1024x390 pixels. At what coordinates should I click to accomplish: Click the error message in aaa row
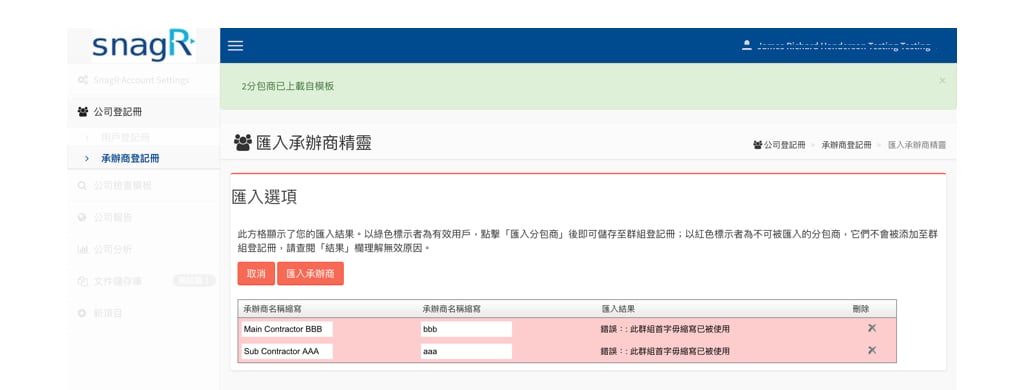pyautogui.click(x=665, y=351)
